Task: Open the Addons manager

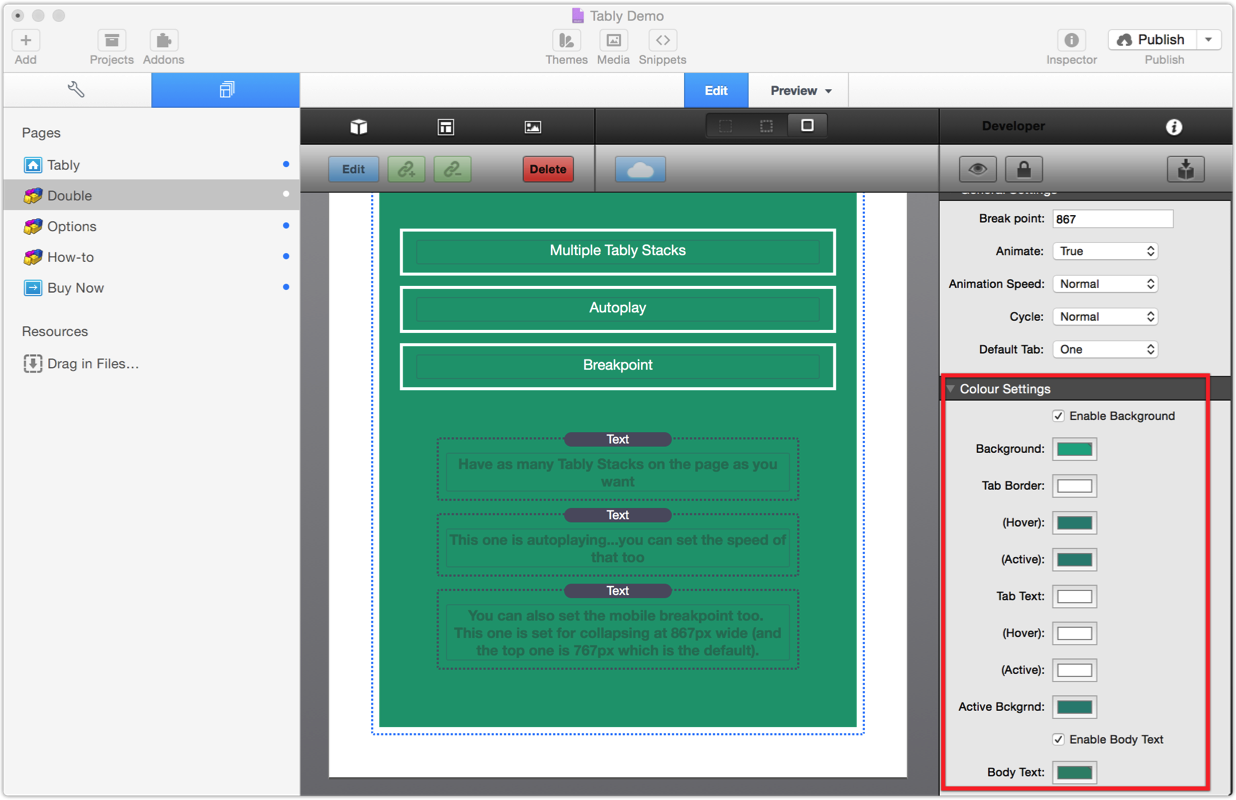Action: 163,40
